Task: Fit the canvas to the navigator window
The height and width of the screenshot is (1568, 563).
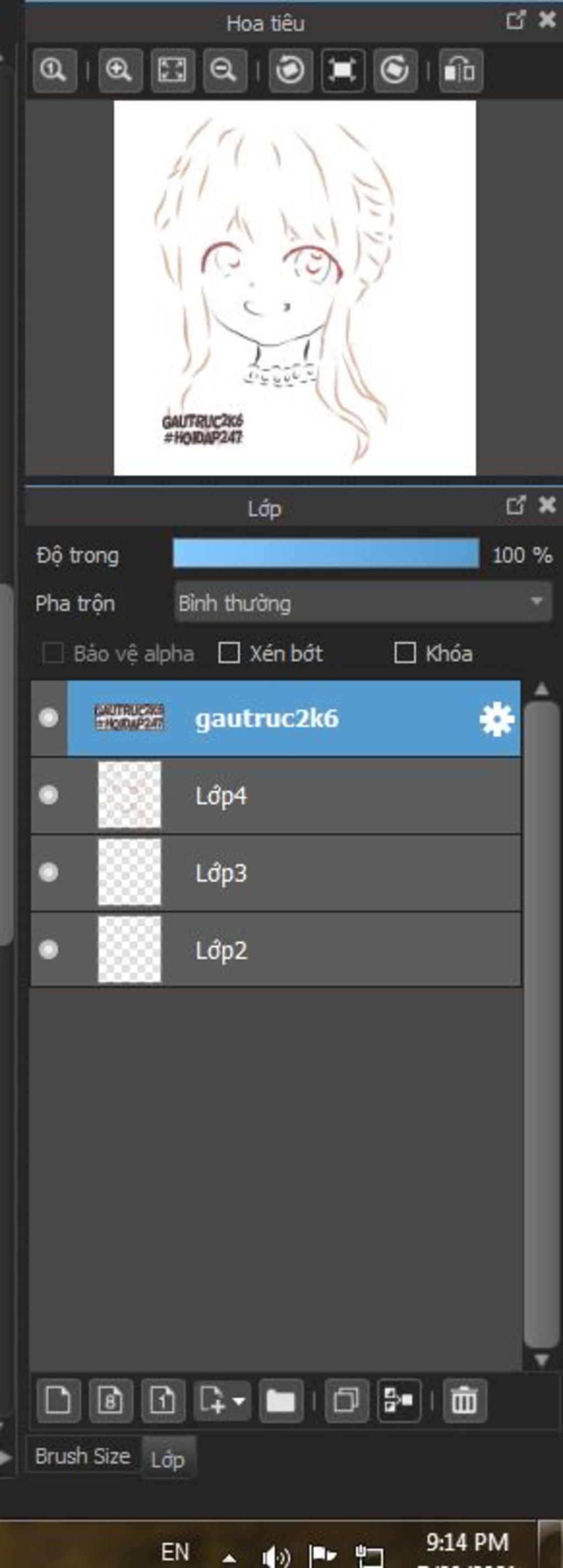Action: (x=173, y=71)
